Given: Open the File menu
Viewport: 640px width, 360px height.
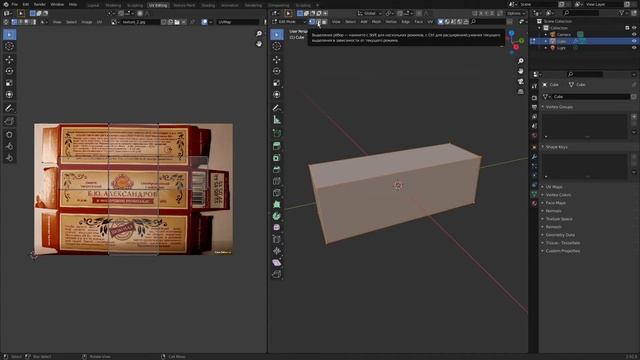Looking at the screenshot, I should tap(15, 4).
